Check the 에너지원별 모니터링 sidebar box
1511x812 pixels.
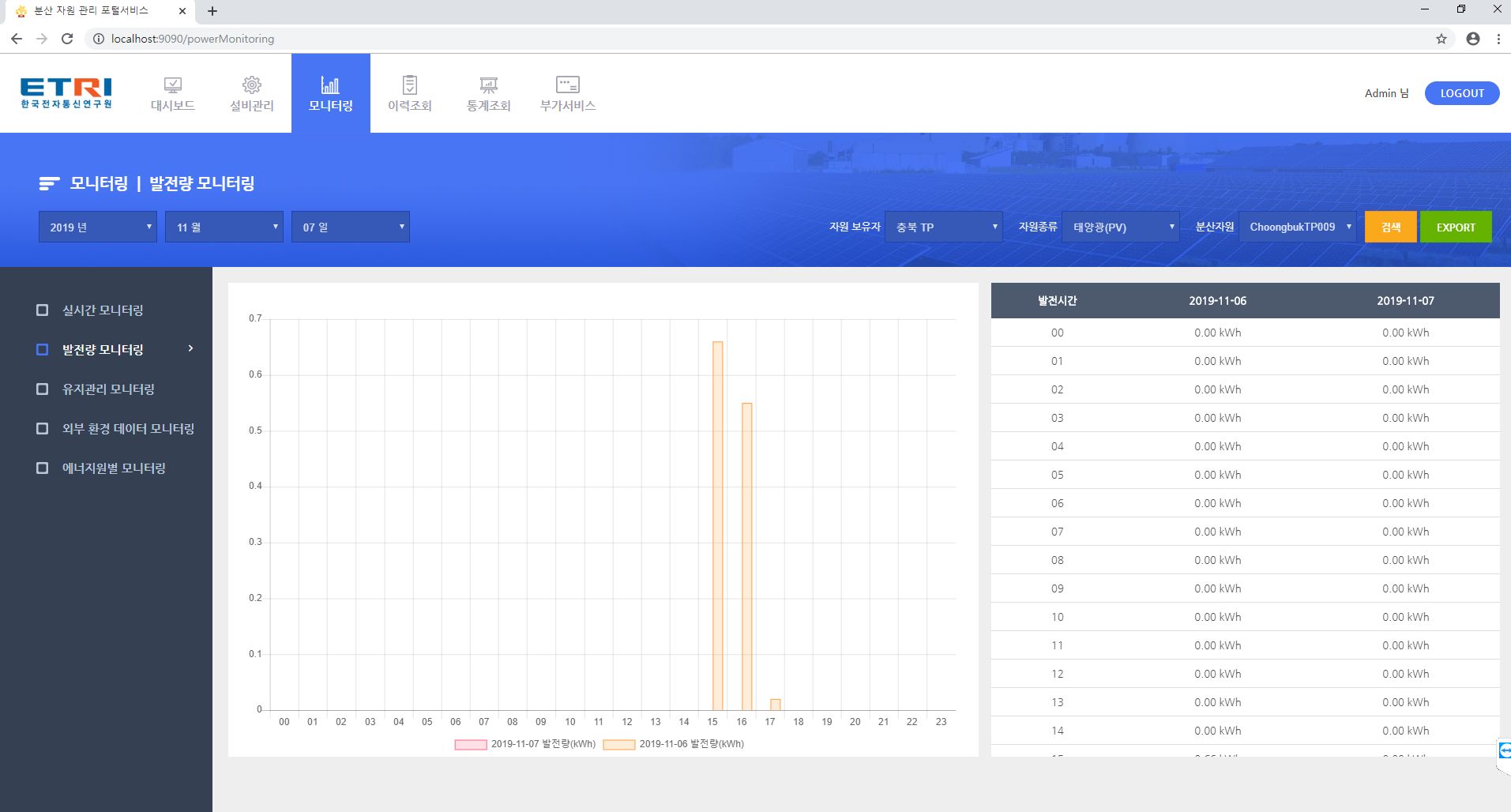click(43, 468)
